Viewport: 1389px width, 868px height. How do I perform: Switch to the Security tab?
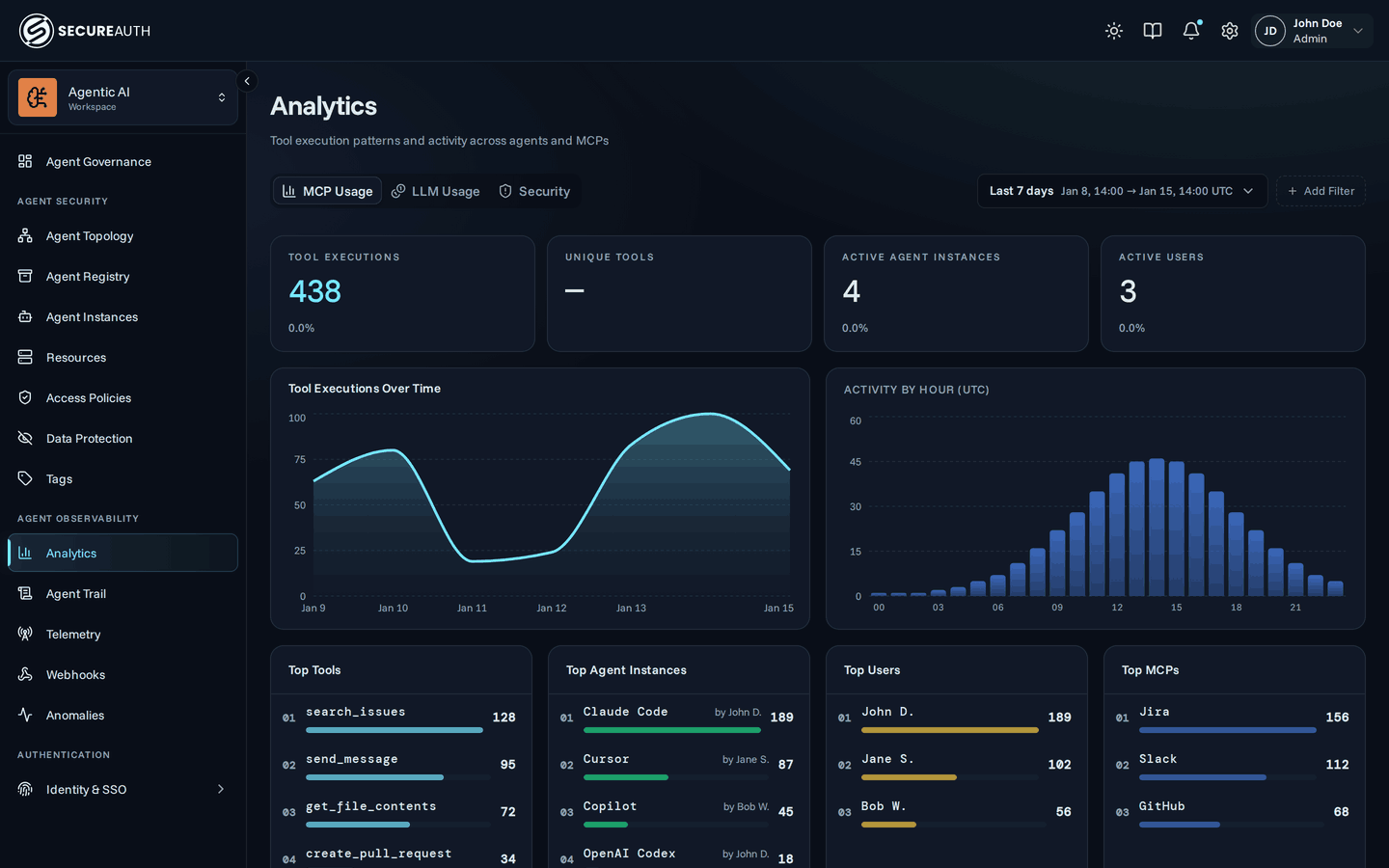click(534, 191)
